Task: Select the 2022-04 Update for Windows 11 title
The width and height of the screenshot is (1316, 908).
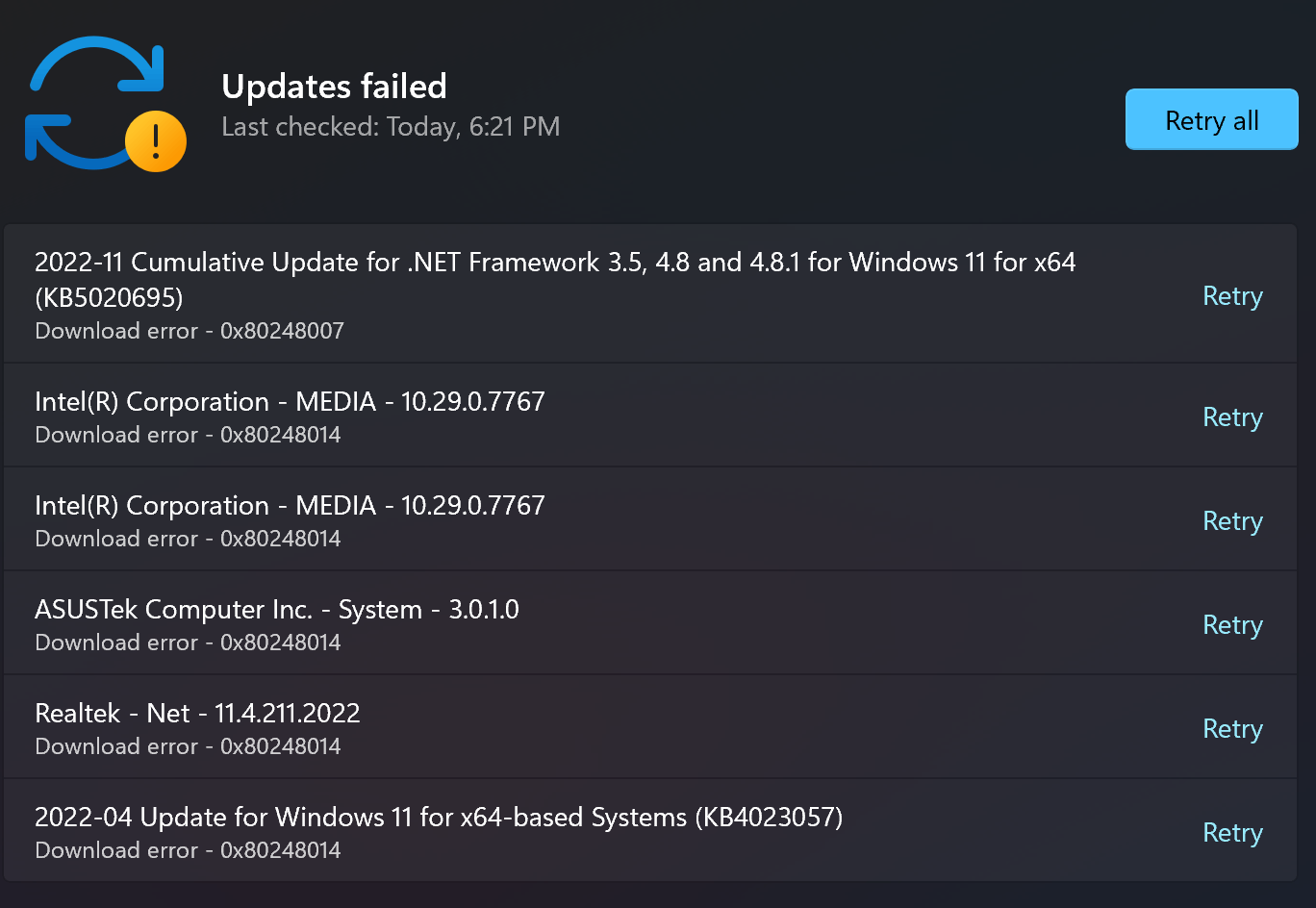Action: [x=439, y=817]
